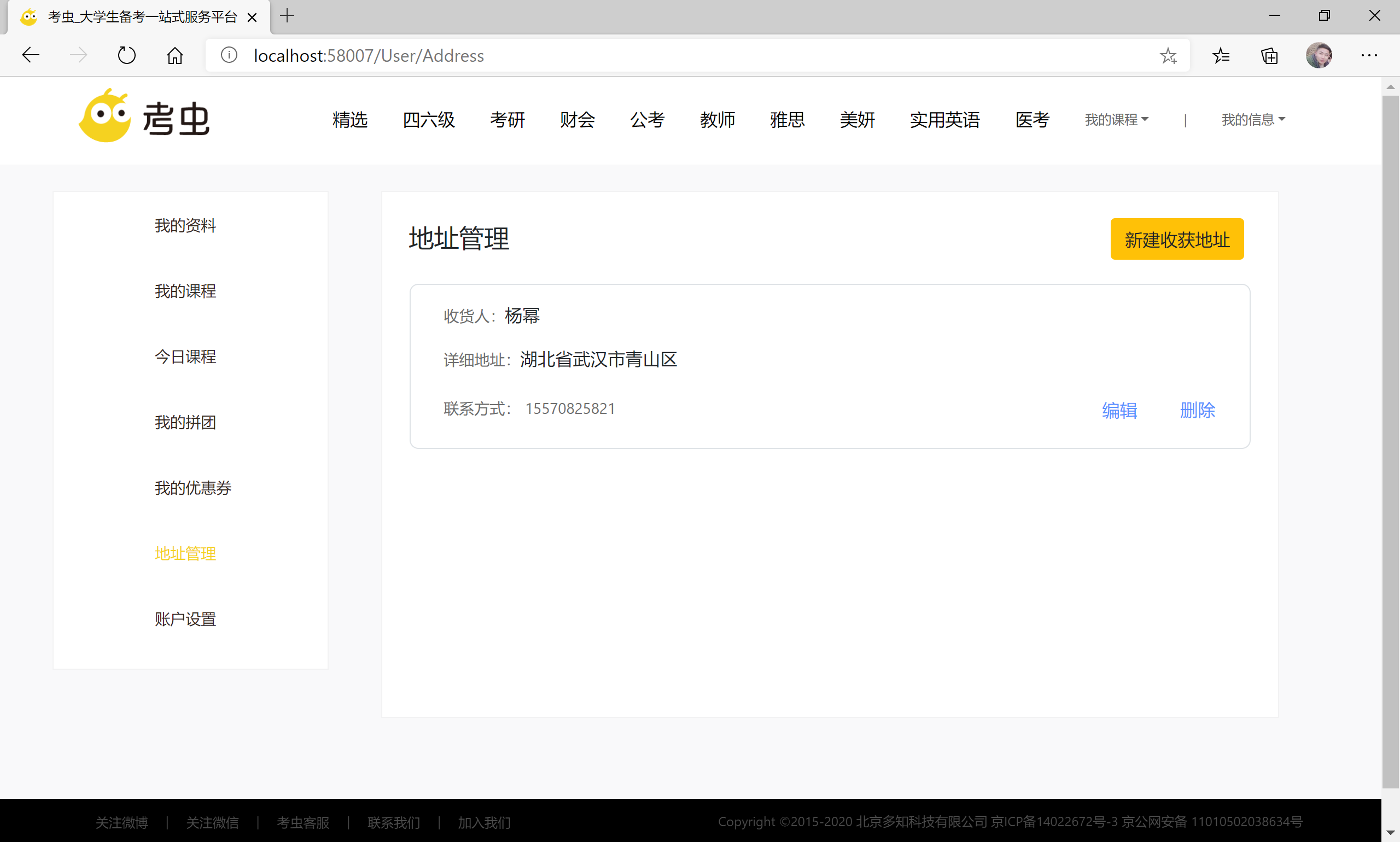Open 我的优惠券 in sidebar menu
This screenshot has width=1400, height=842.
coord(193,488)
